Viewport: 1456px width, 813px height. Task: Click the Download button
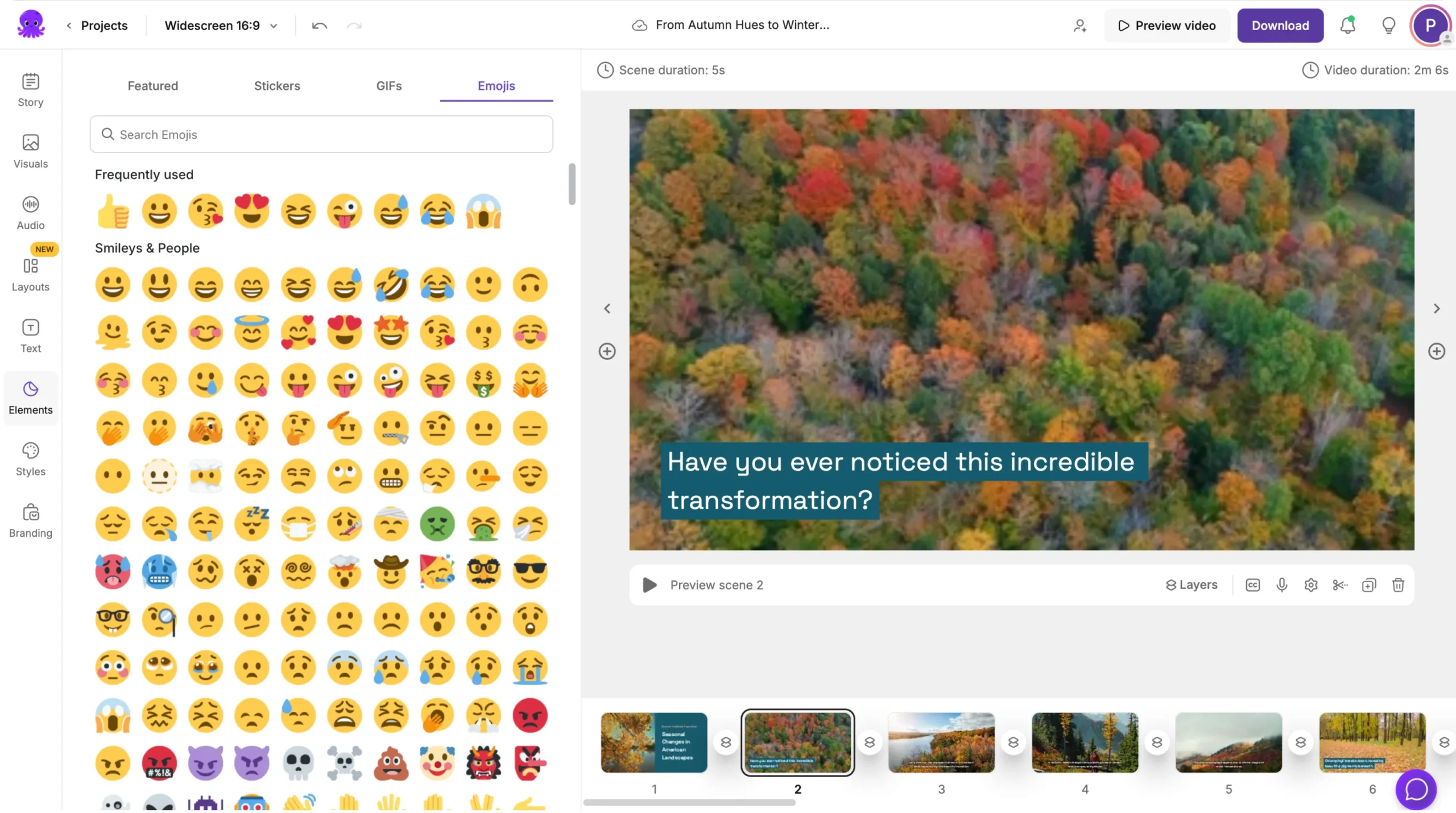click(x=1280, y=25)
